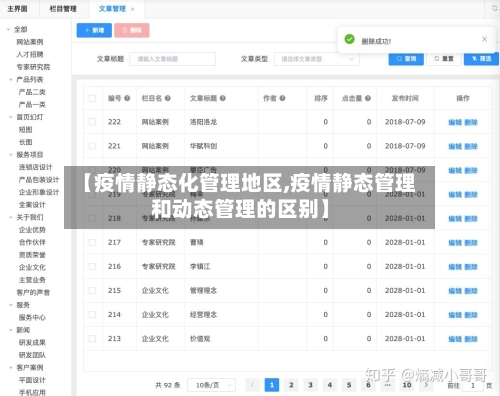Collapse the 客户案例 tree node

pyautogui.click(x=11, y=368)
